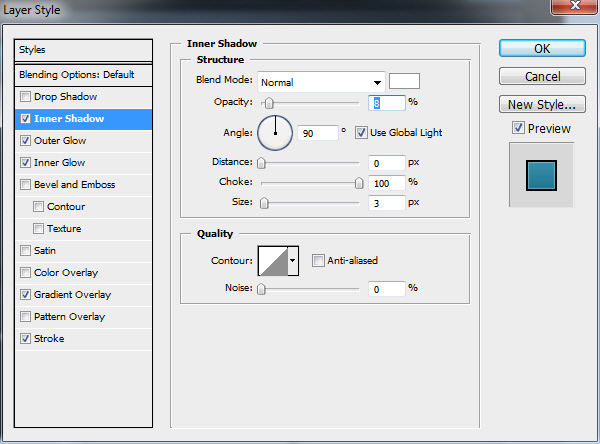Viewport: 600px width, 444px height.
Task: Select Blending Options: Default entry
Action: (83, 75)
